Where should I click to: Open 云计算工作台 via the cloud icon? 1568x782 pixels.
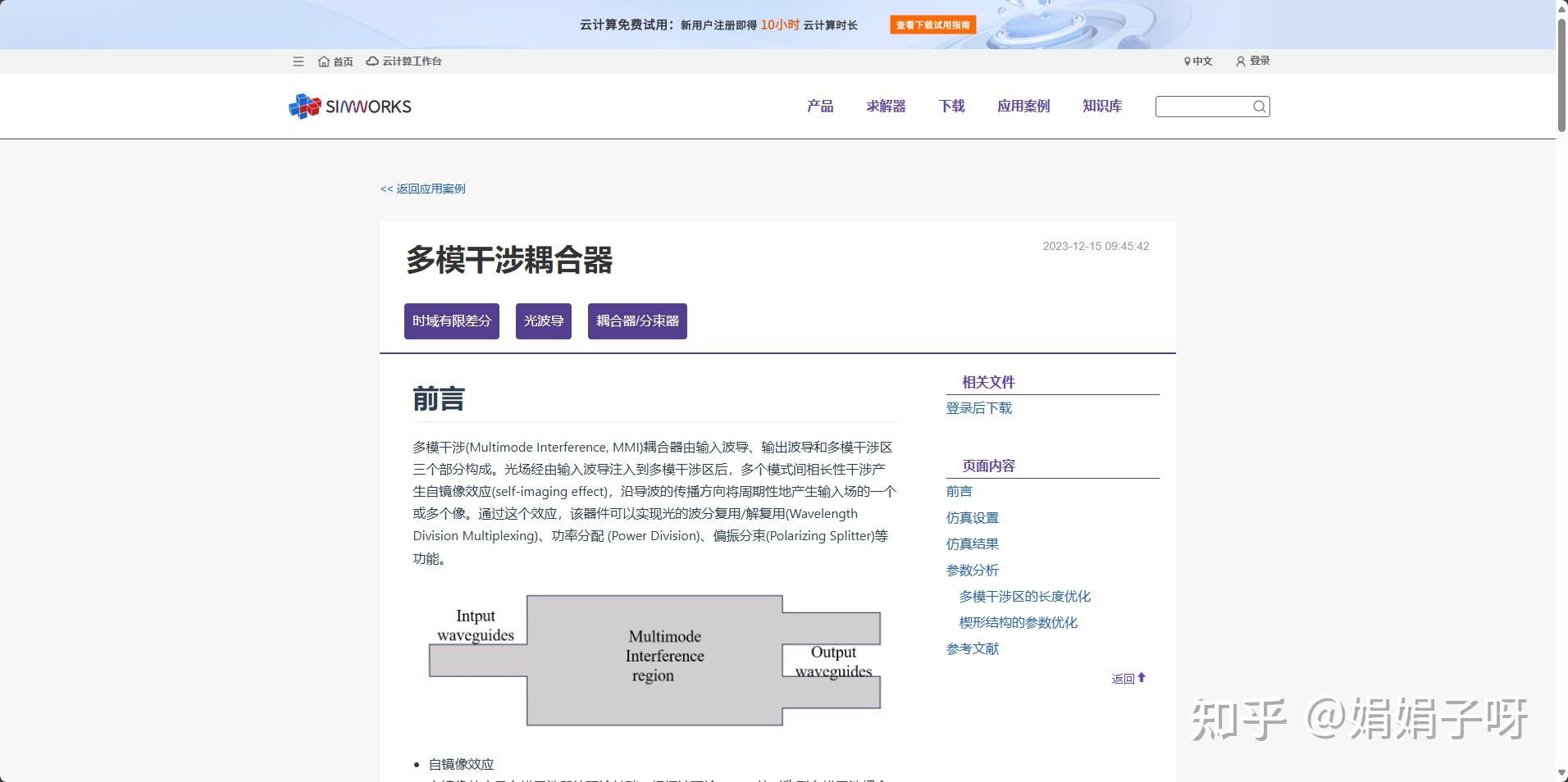(373, 61)
